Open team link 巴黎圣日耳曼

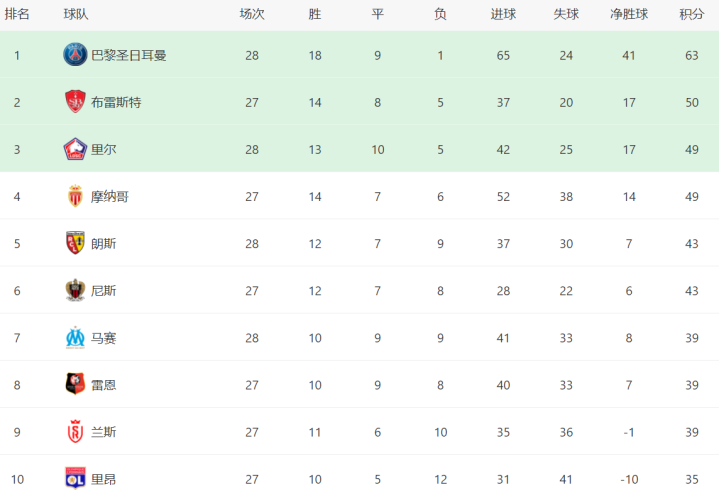click(x=128, y=55)
